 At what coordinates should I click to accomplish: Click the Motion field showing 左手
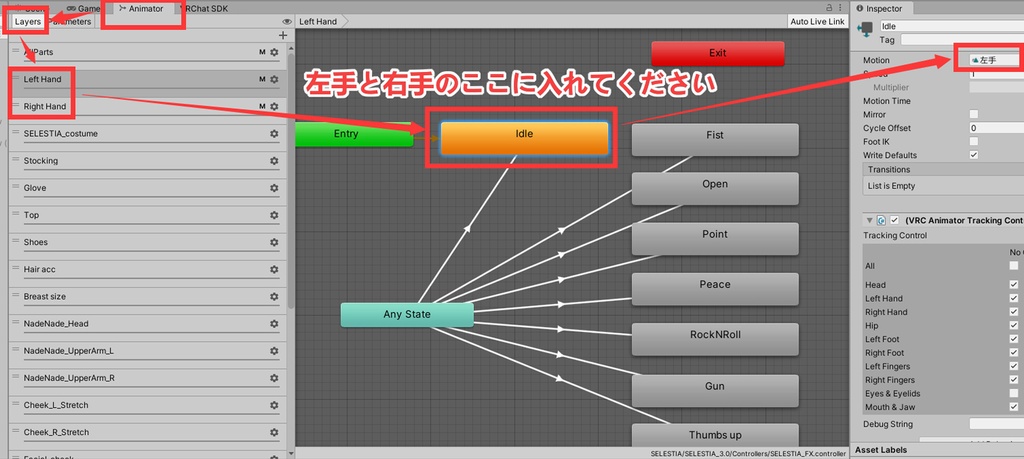pyautogui.click(x=997, y=60)
